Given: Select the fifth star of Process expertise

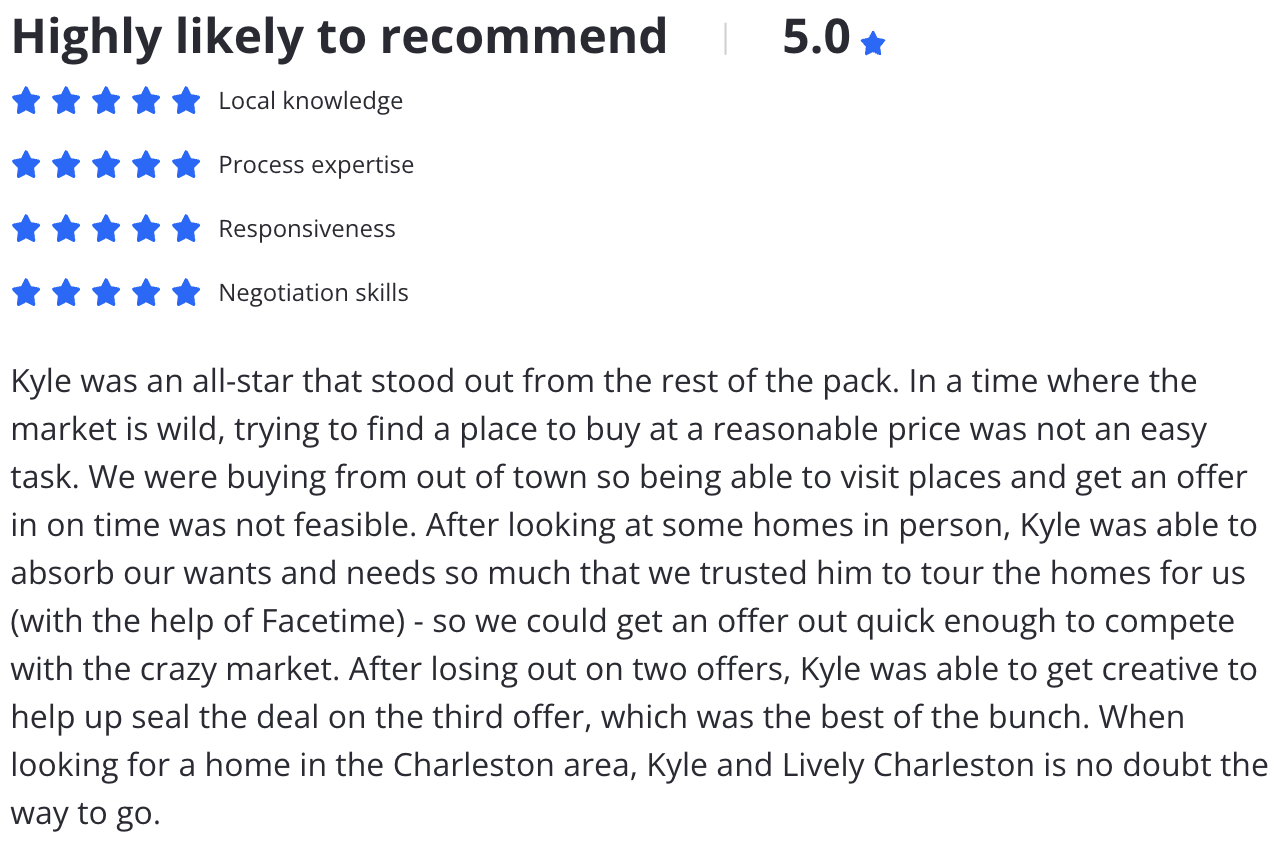Looking at the screenshot, I should coord(186,165).
